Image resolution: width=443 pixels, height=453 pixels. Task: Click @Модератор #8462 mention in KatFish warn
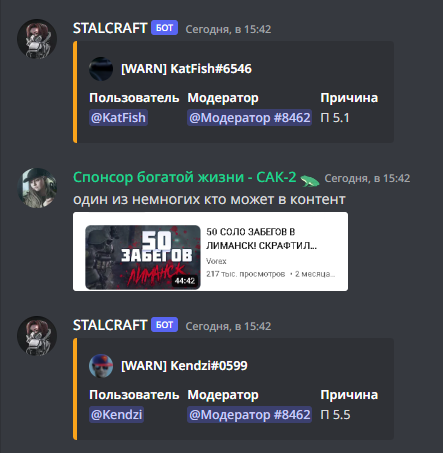(249, 118)
